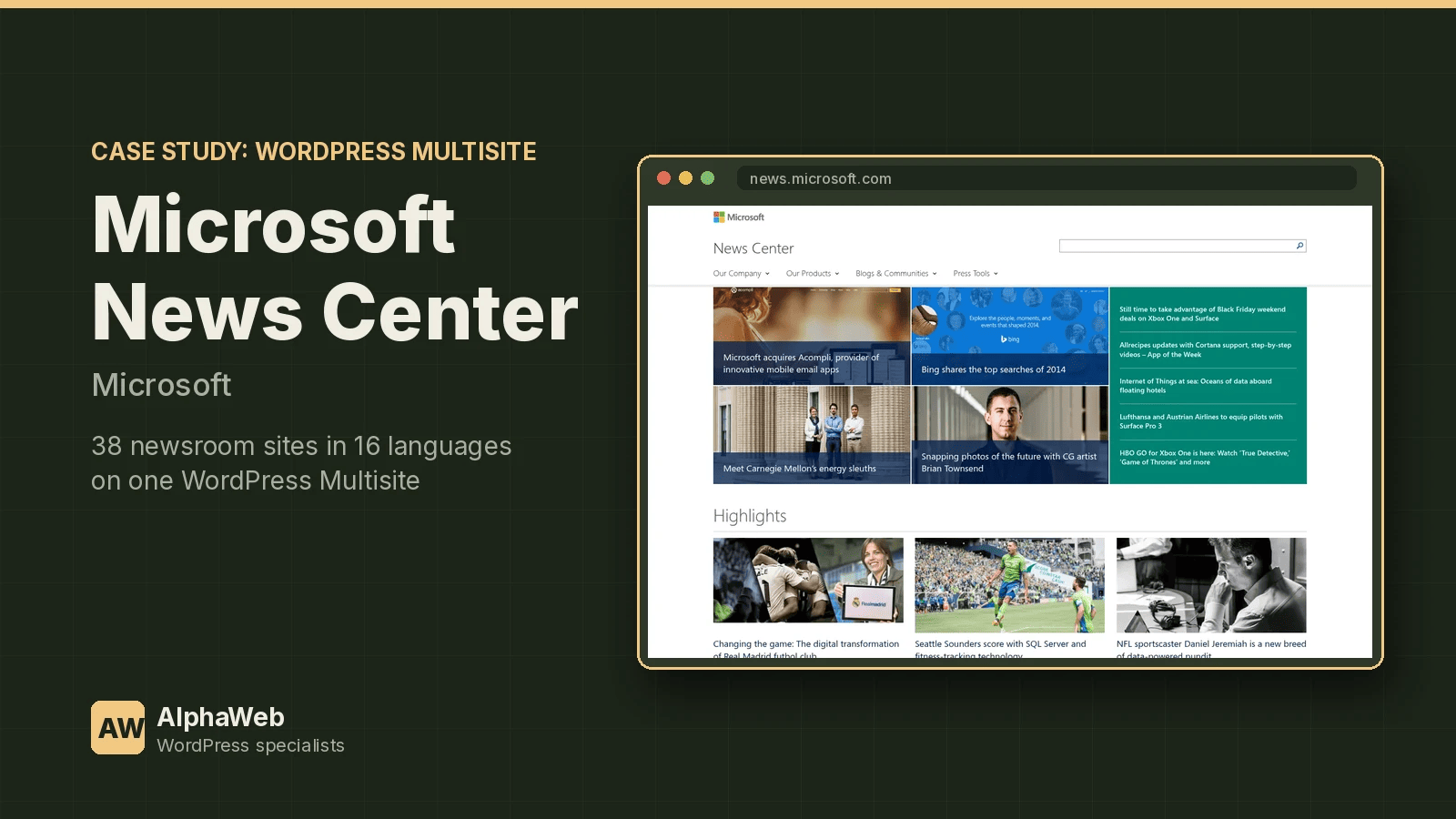This screenshot has width=1456, height=819.
Task: Click the Microsoft logo in the site header
Action: (739, 217)
